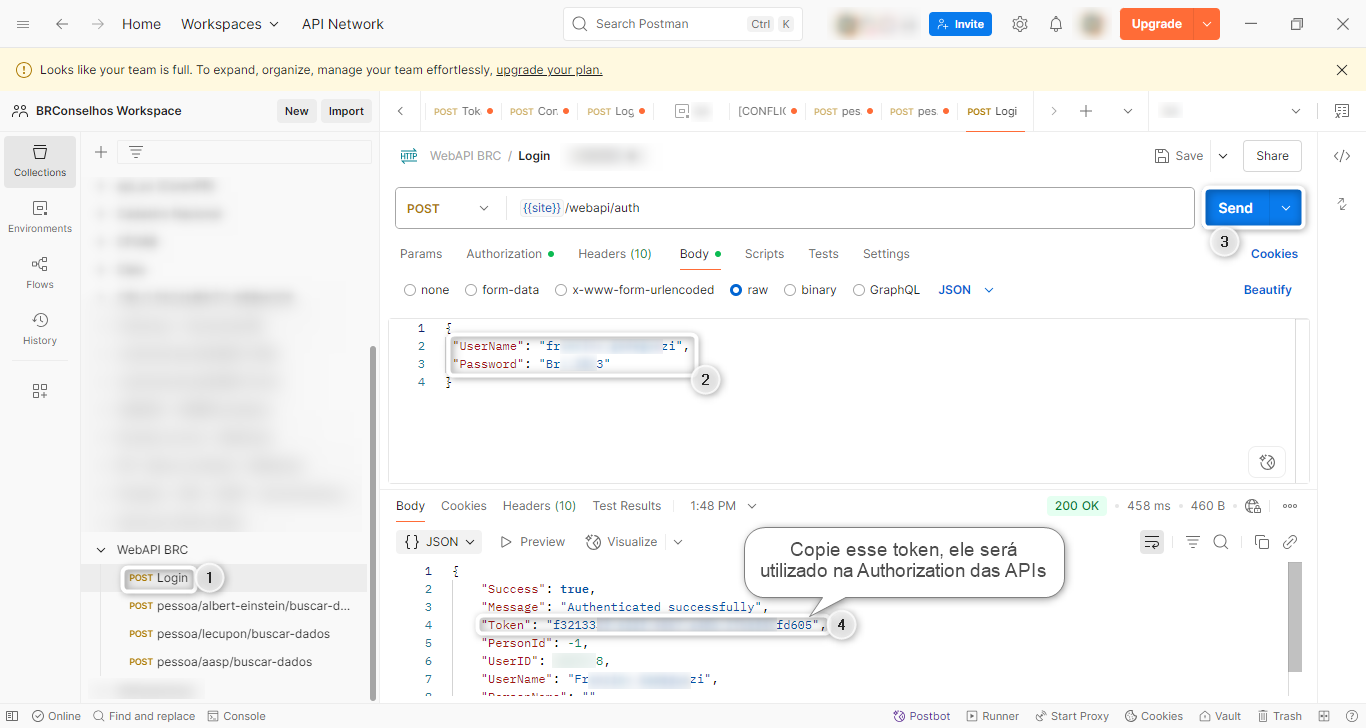The width and height of the screenshot is (1366, 728).
Task: Open the Test Results response tab
Action: pos(627,506)
